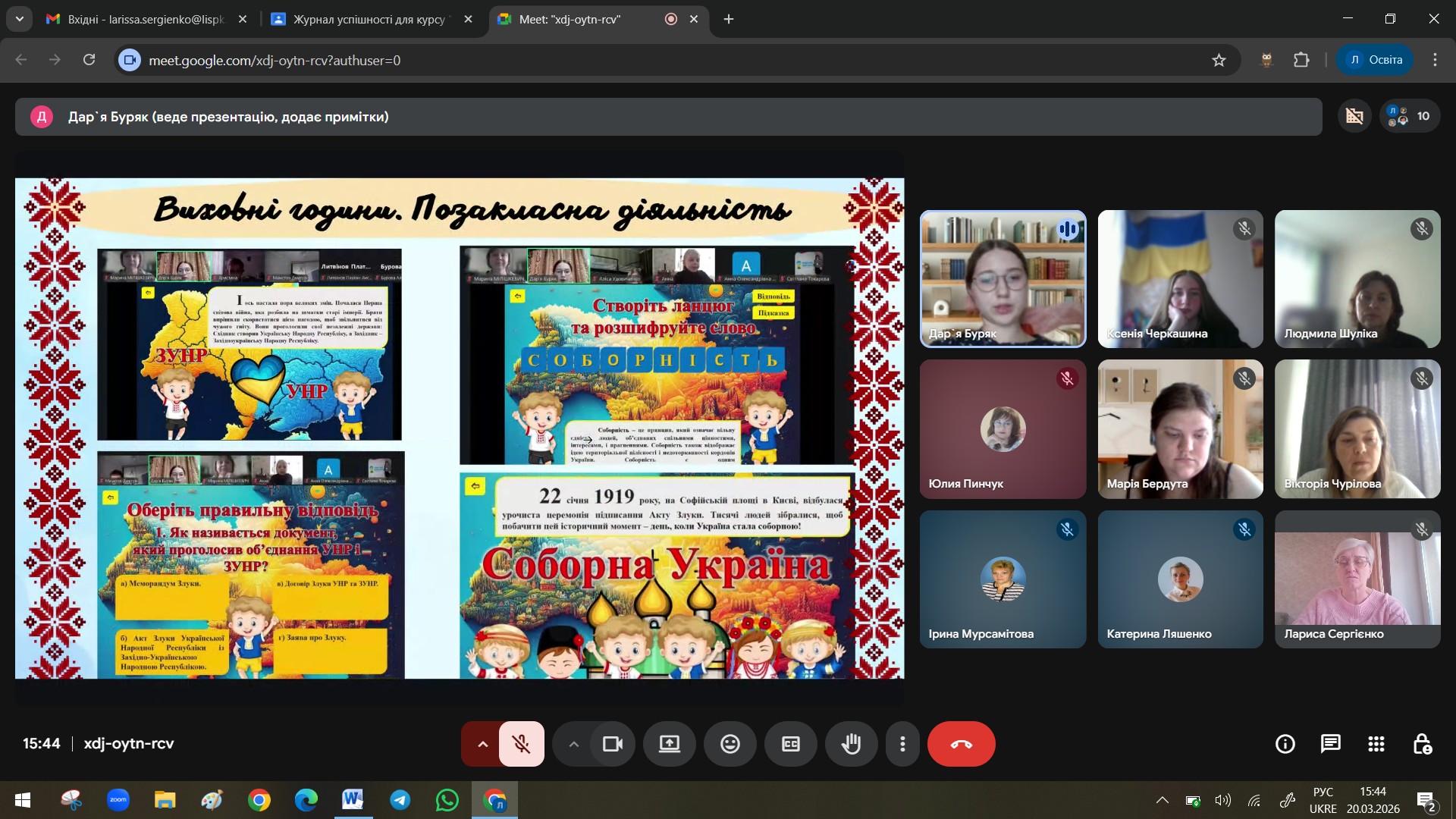The height and width of the screenshot is (819, 1456).
Task: Toggle the camera off
Action: (612, 744)
